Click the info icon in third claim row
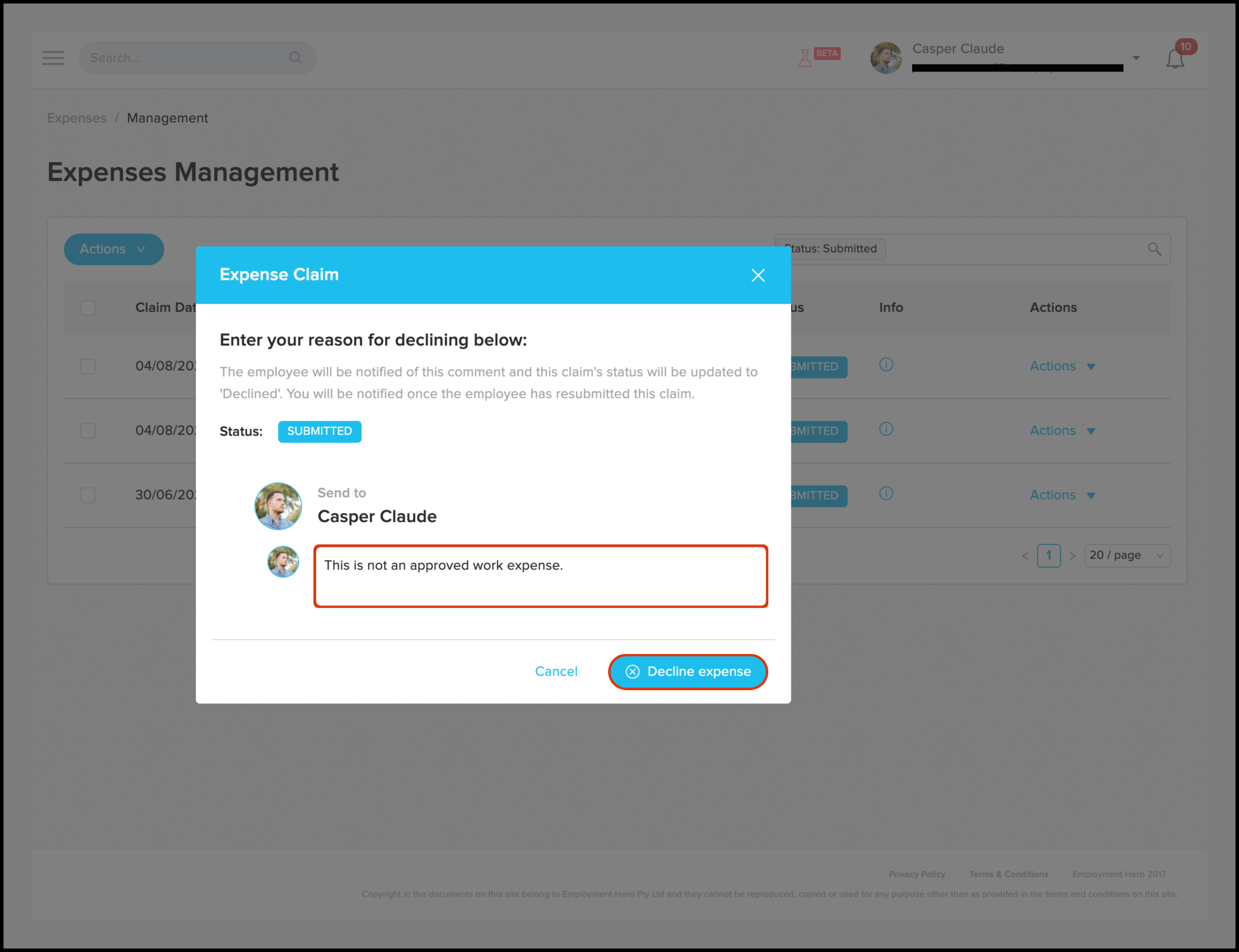1239x952 pixels. [886, 493]
